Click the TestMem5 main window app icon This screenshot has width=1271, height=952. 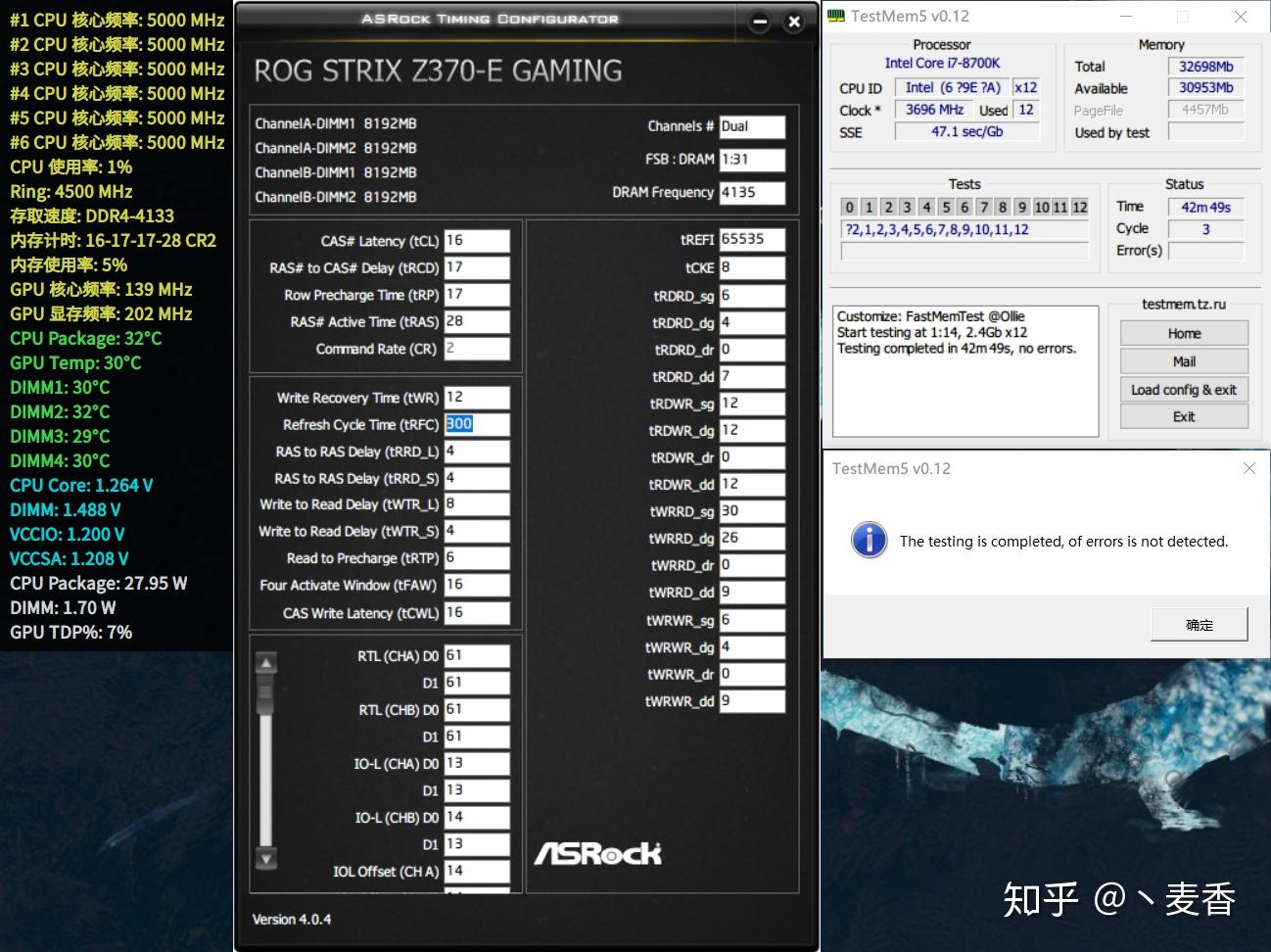pos(835,16)
